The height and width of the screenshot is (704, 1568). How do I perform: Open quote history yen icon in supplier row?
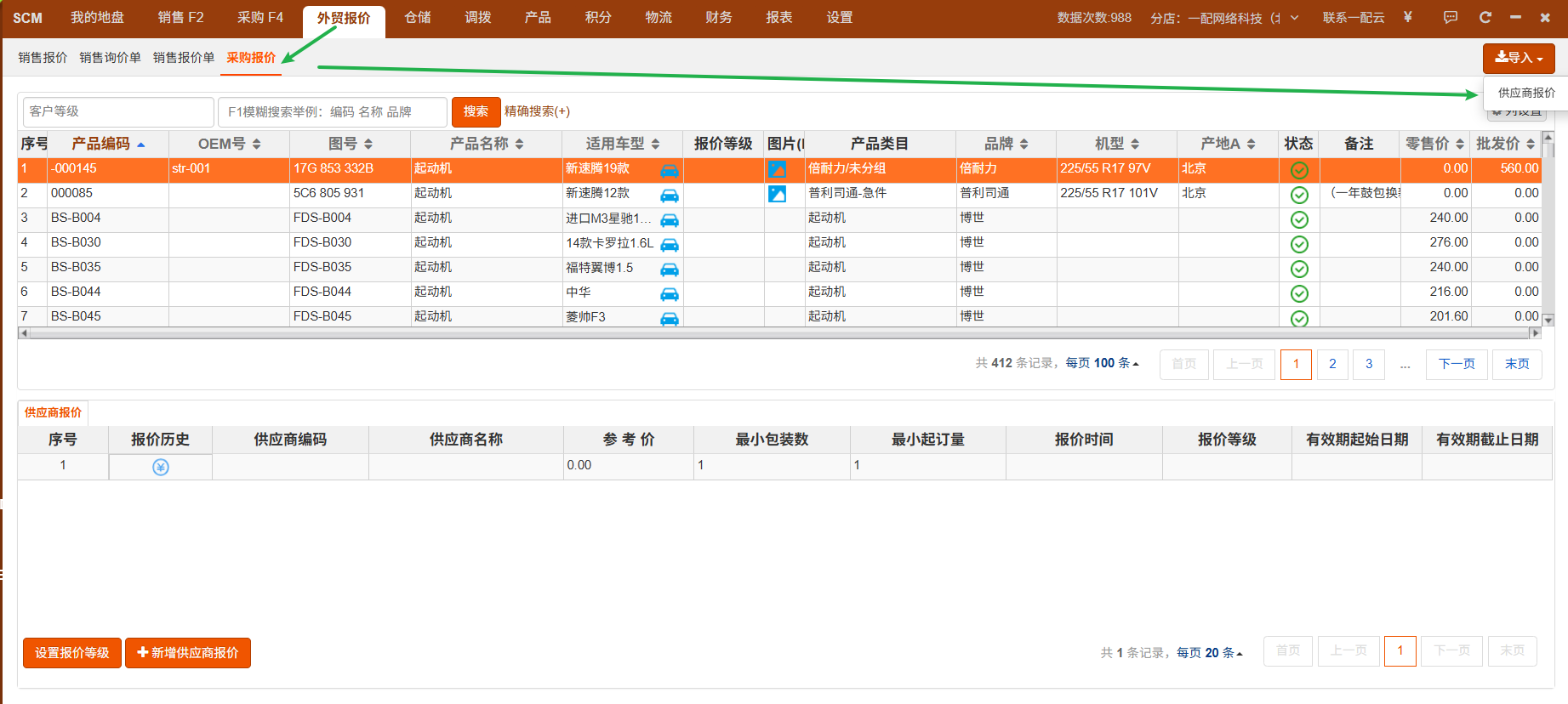pos(161,467)
